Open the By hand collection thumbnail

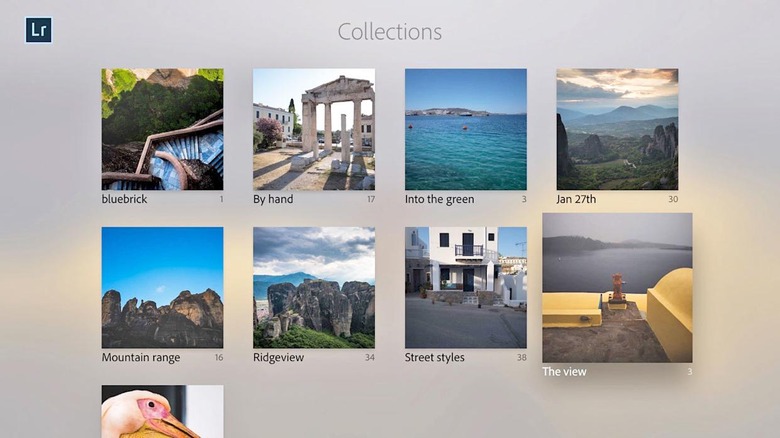[x=314, y=129]
